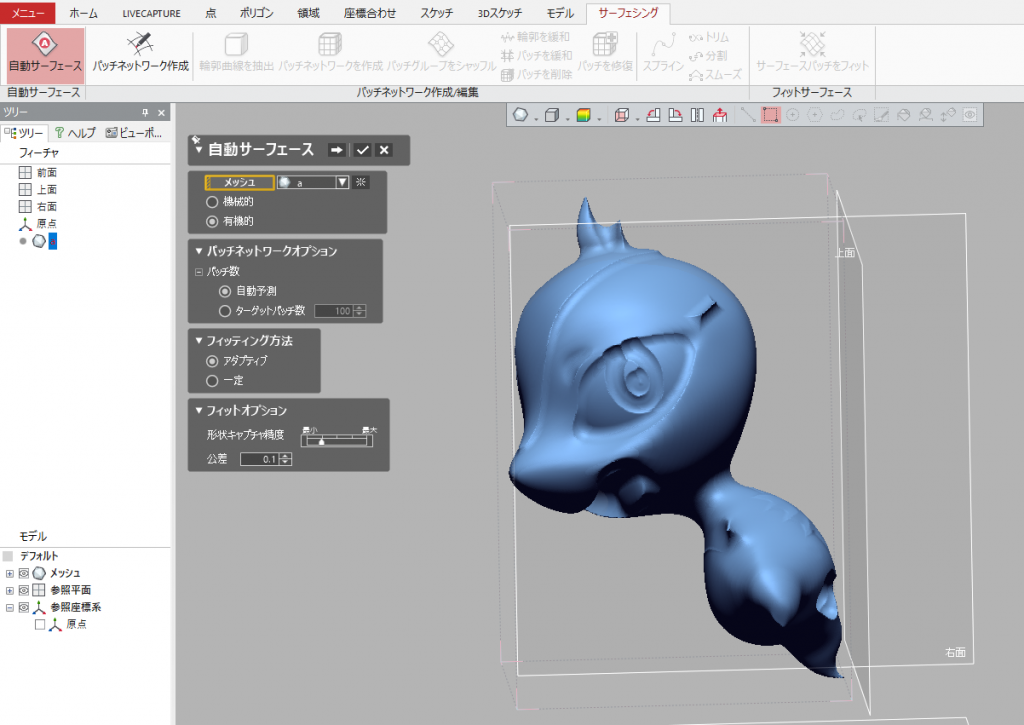This screenshot has height=725, width=1024.
Task: Select the polygon selection tool icon
Action: click(815, 115)
